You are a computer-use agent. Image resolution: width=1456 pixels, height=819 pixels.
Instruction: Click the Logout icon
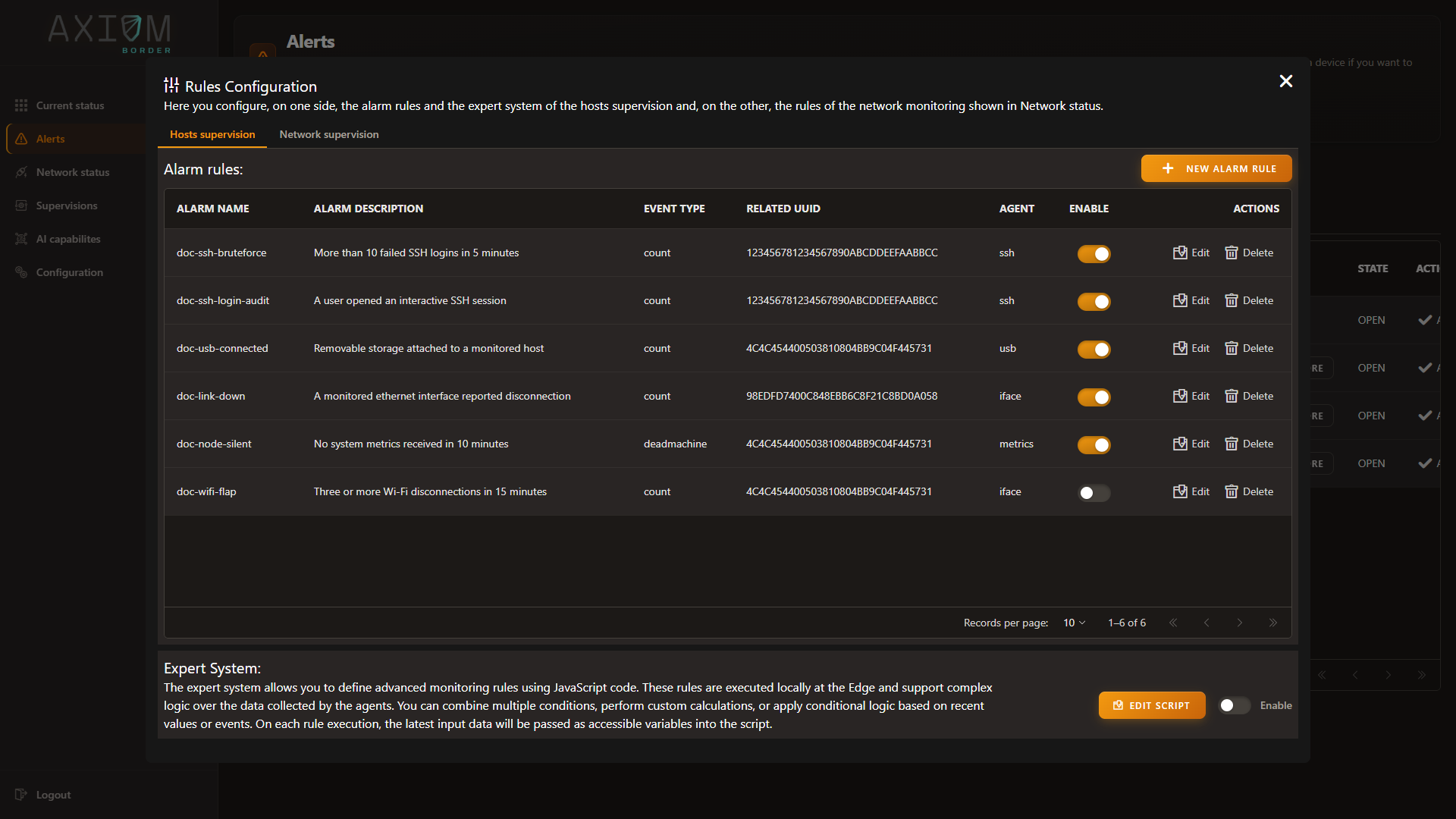coord(21,794)
